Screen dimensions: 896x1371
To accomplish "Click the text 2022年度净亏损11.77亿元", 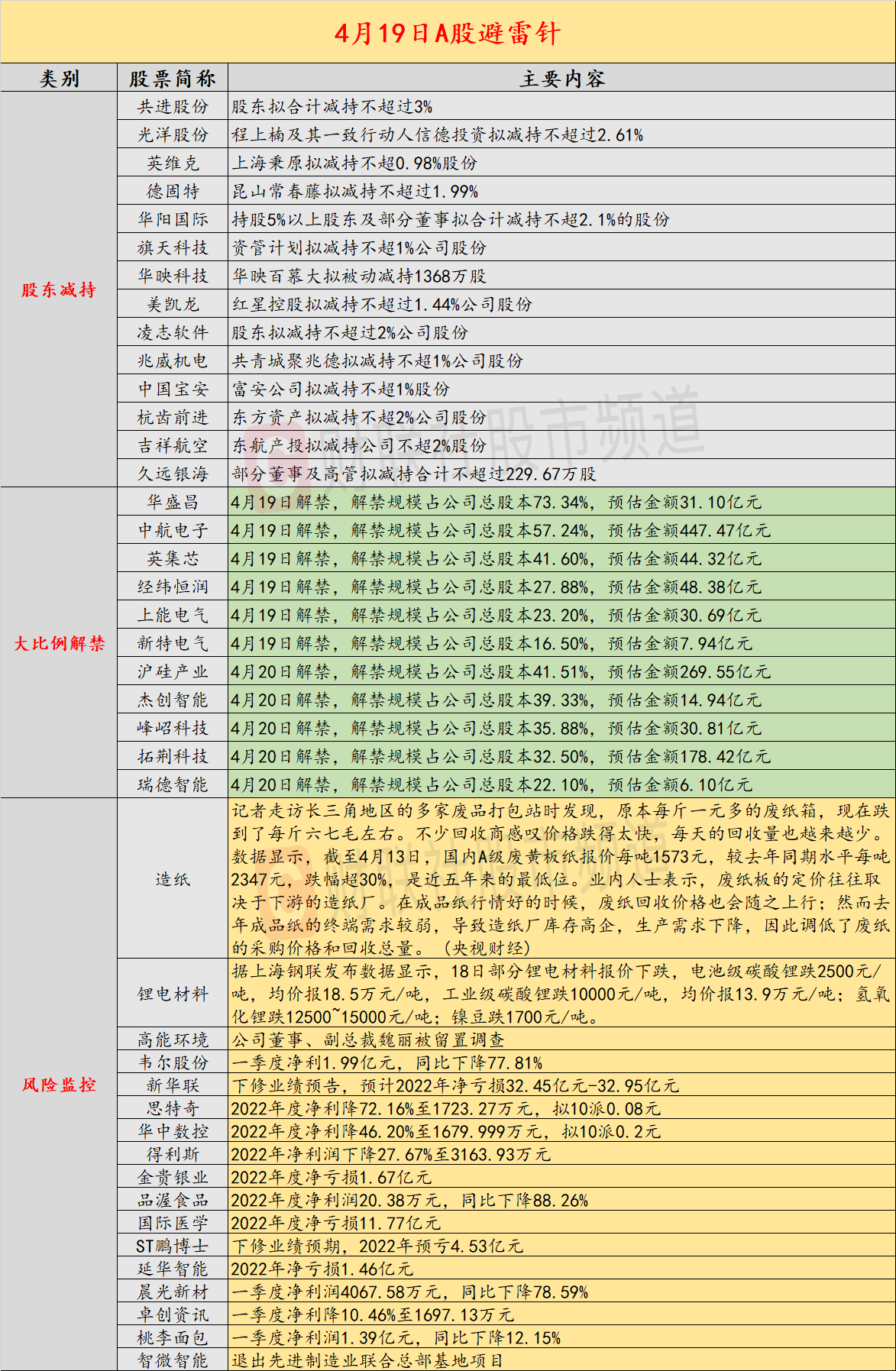I will [x=335, y=1223].
